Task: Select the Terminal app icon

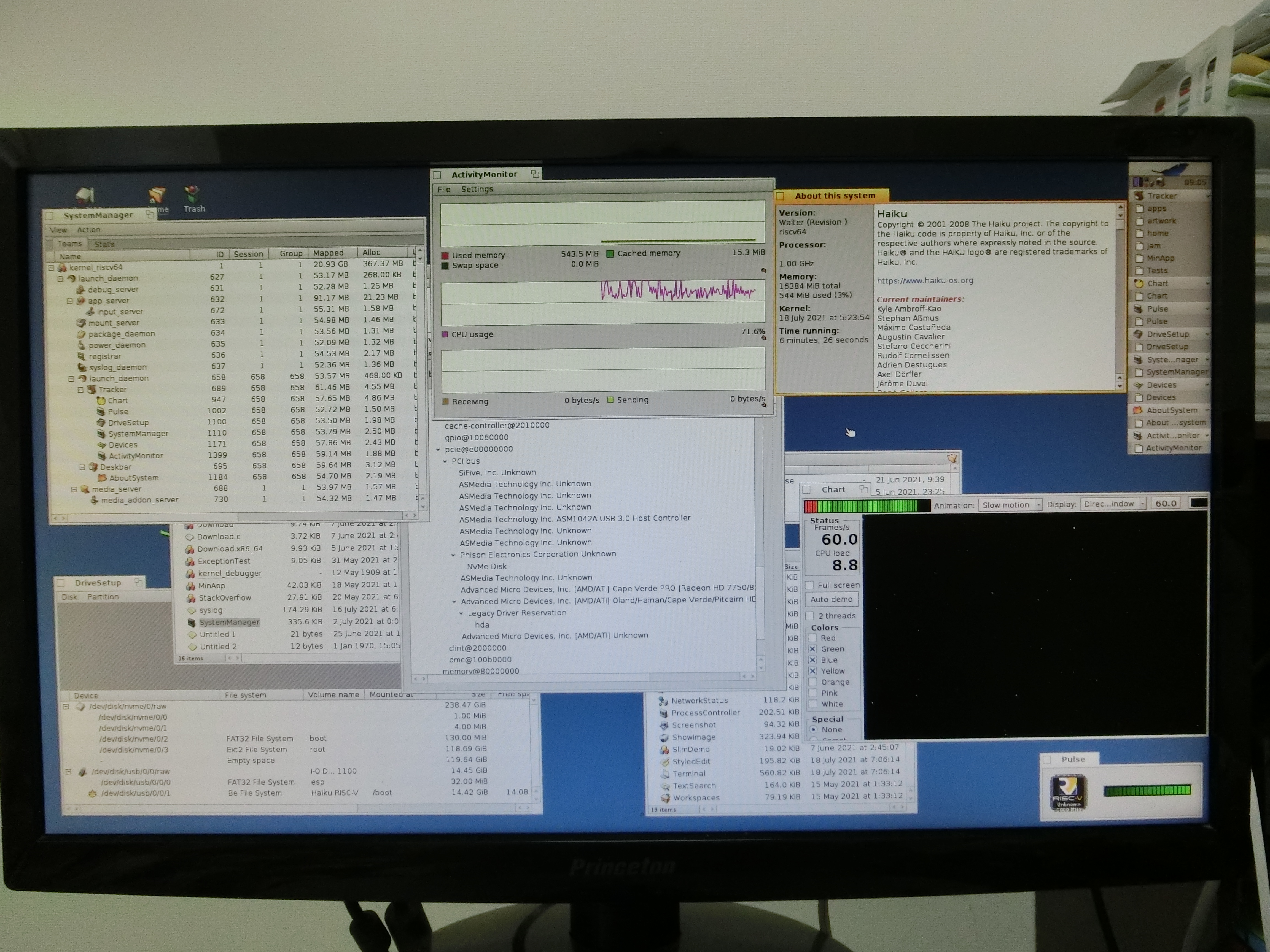Action: point(665,774)
